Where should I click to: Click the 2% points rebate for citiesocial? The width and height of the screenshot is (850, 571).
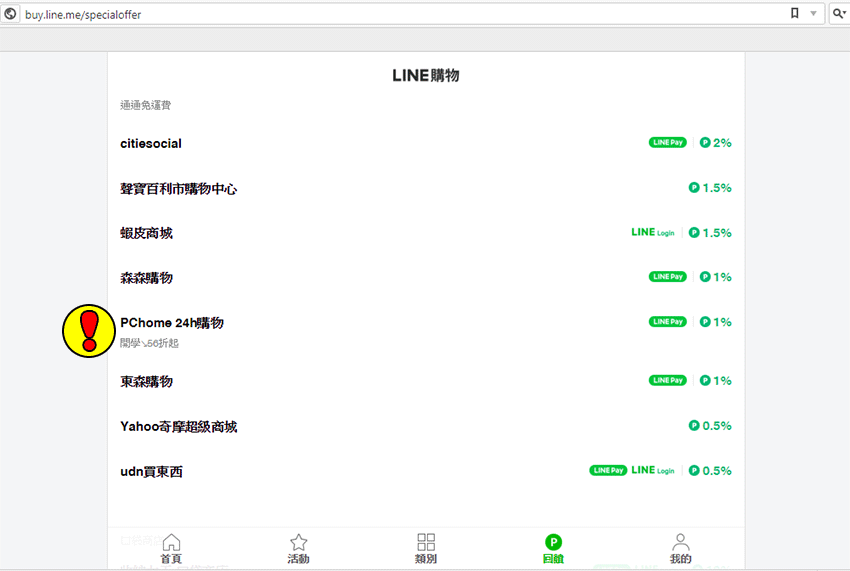[715, 143]
